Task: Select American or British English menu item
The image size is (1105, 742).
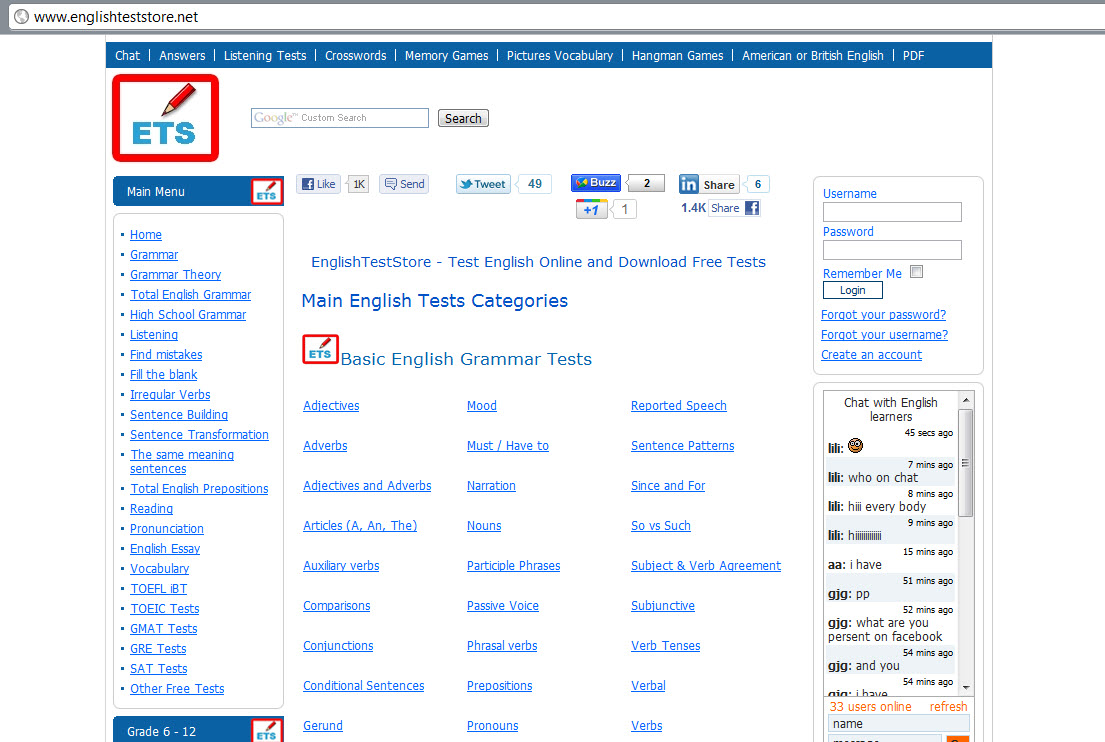Action: point(813,55)
